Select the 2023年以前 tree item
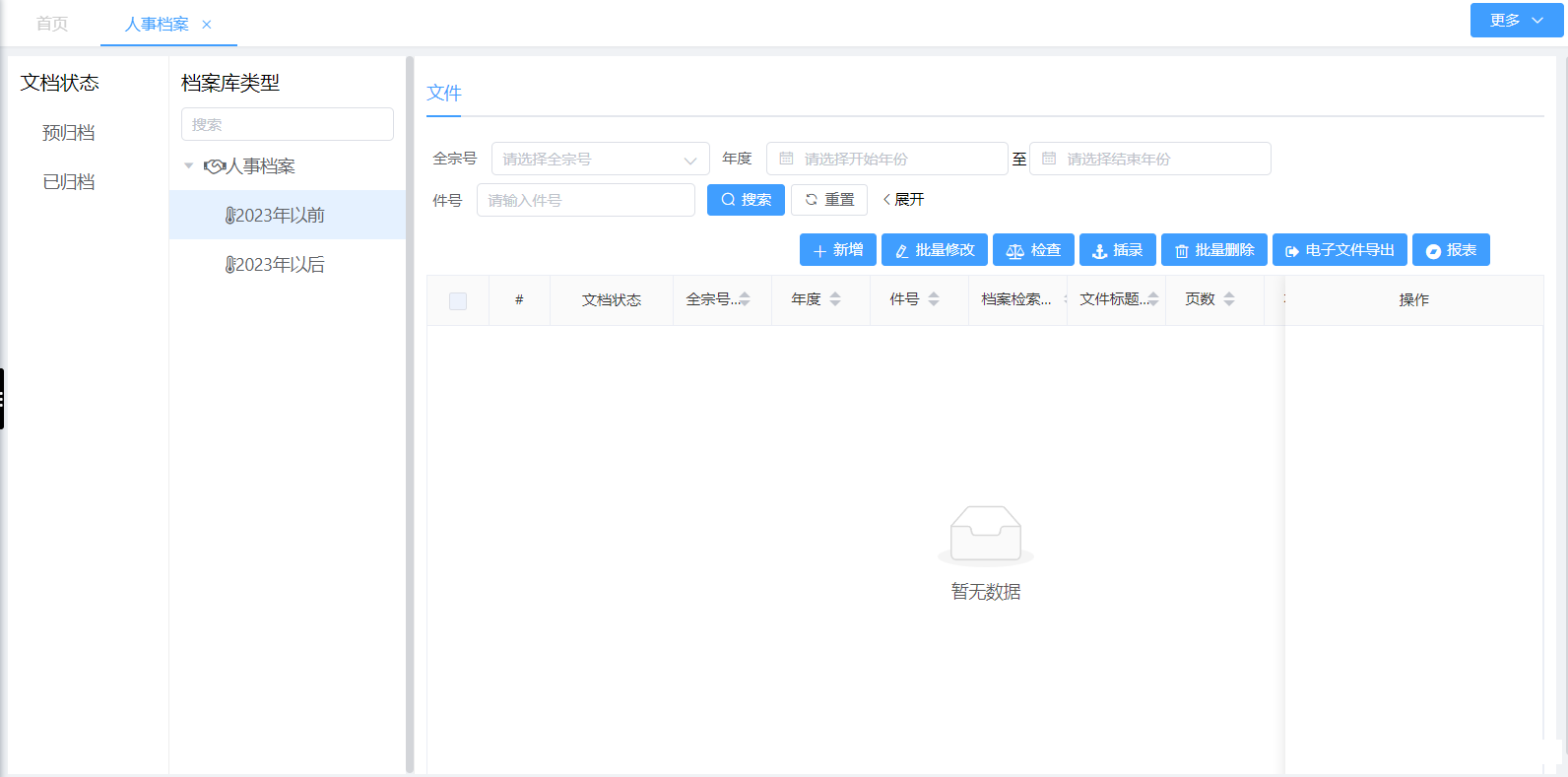The height and width of the screenshot is (777, 1568). 288,215
